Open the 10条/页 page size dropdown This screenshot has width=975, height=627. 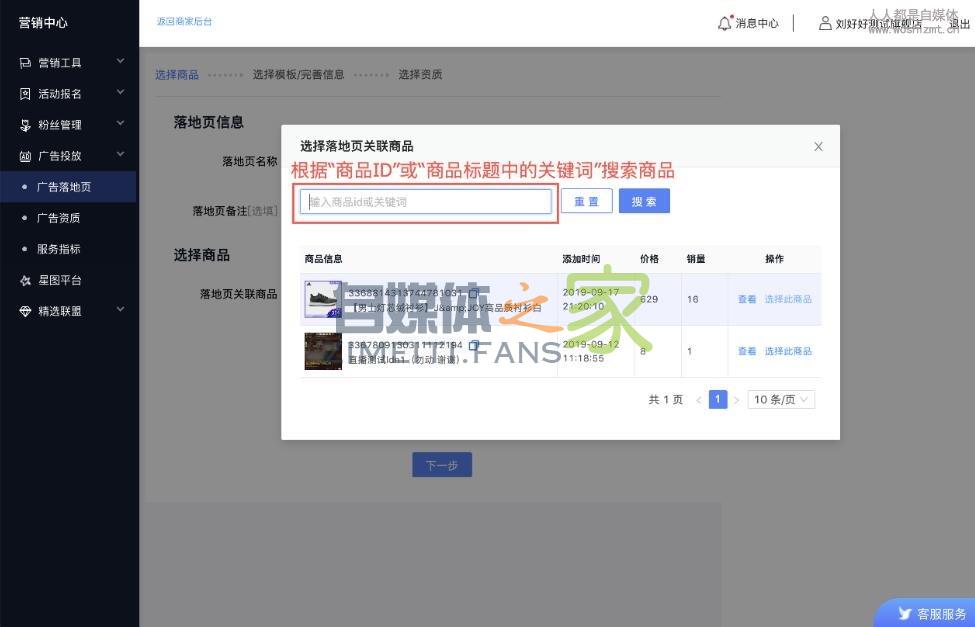(782, 400)
